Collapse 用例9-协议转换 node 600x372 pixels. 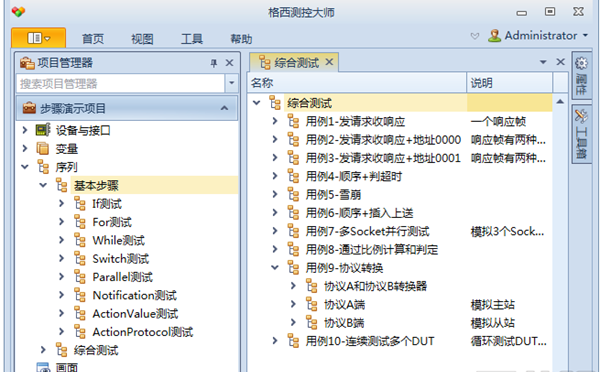[x=275, y=268]
